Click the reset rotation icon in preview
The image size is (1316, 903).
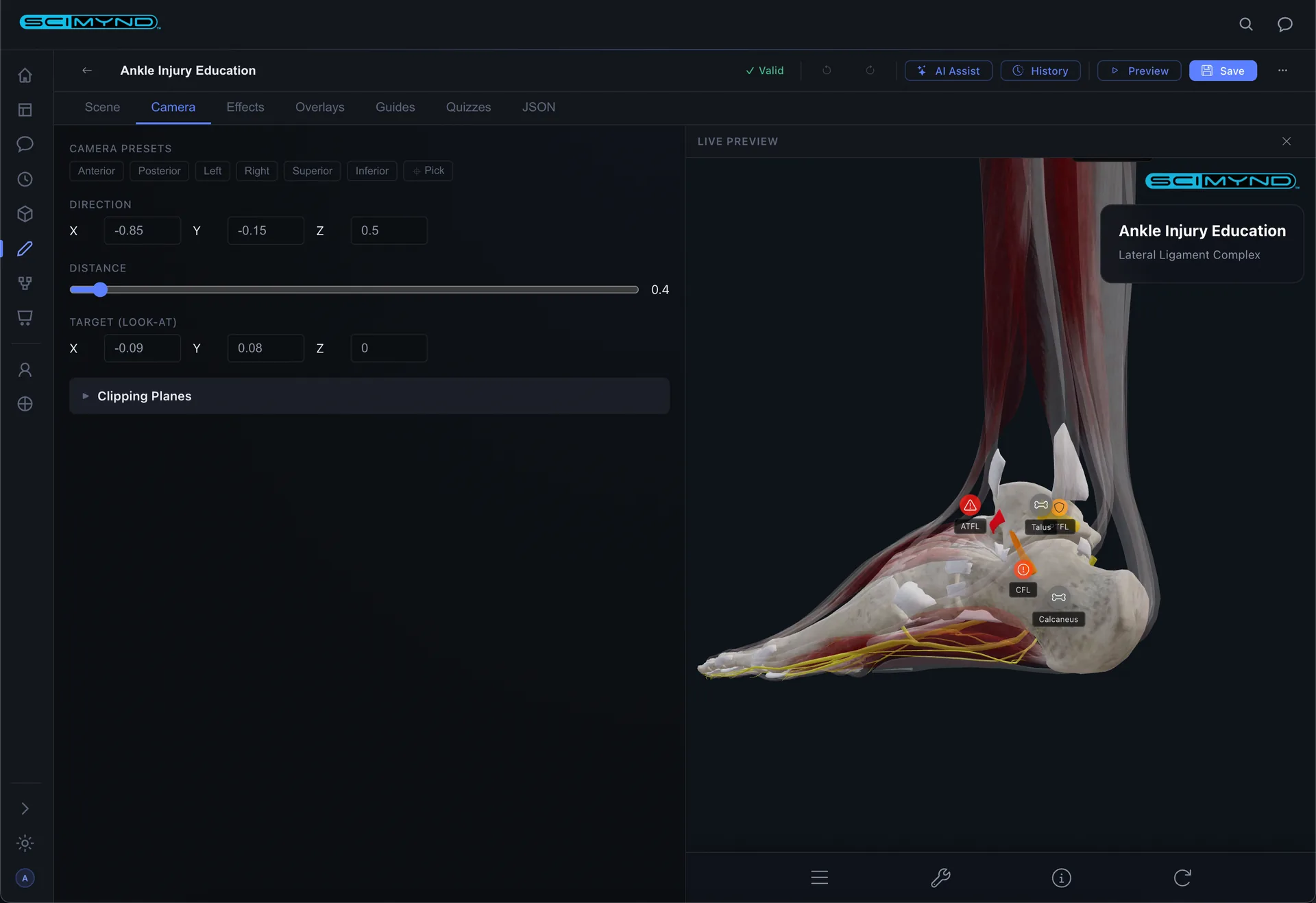click(1182, 878)
